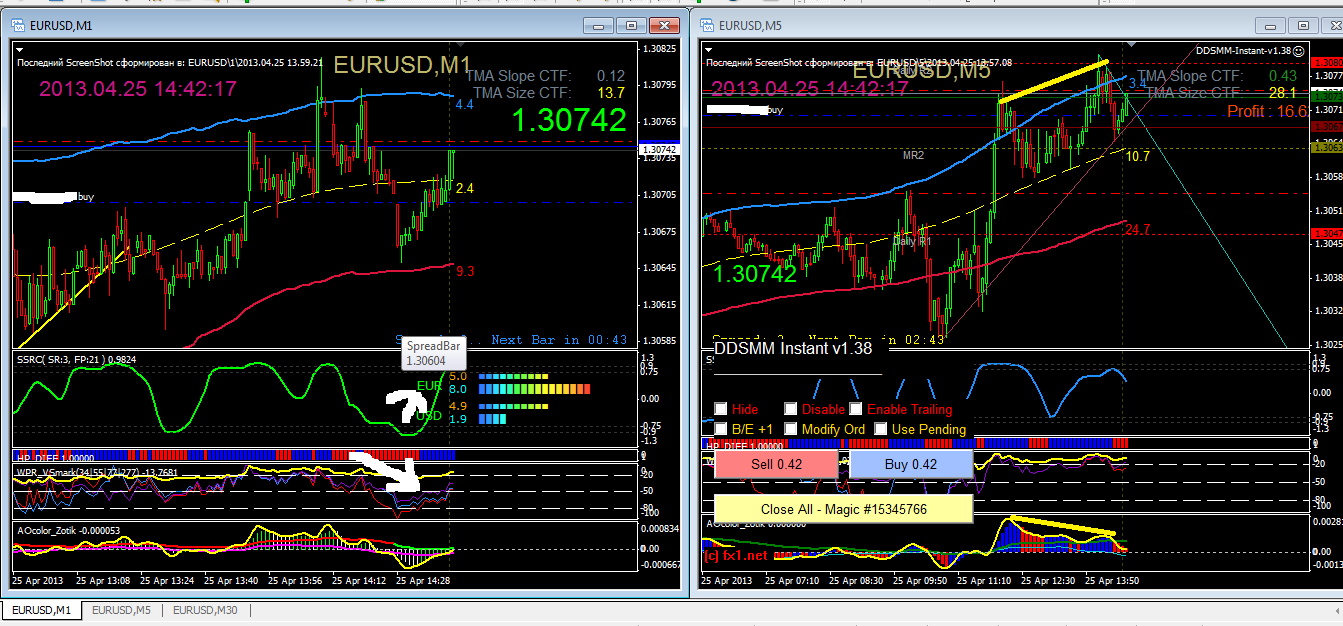
Task: Check the Disable checkbox in DDSMM panel
Action: [791, 409]
